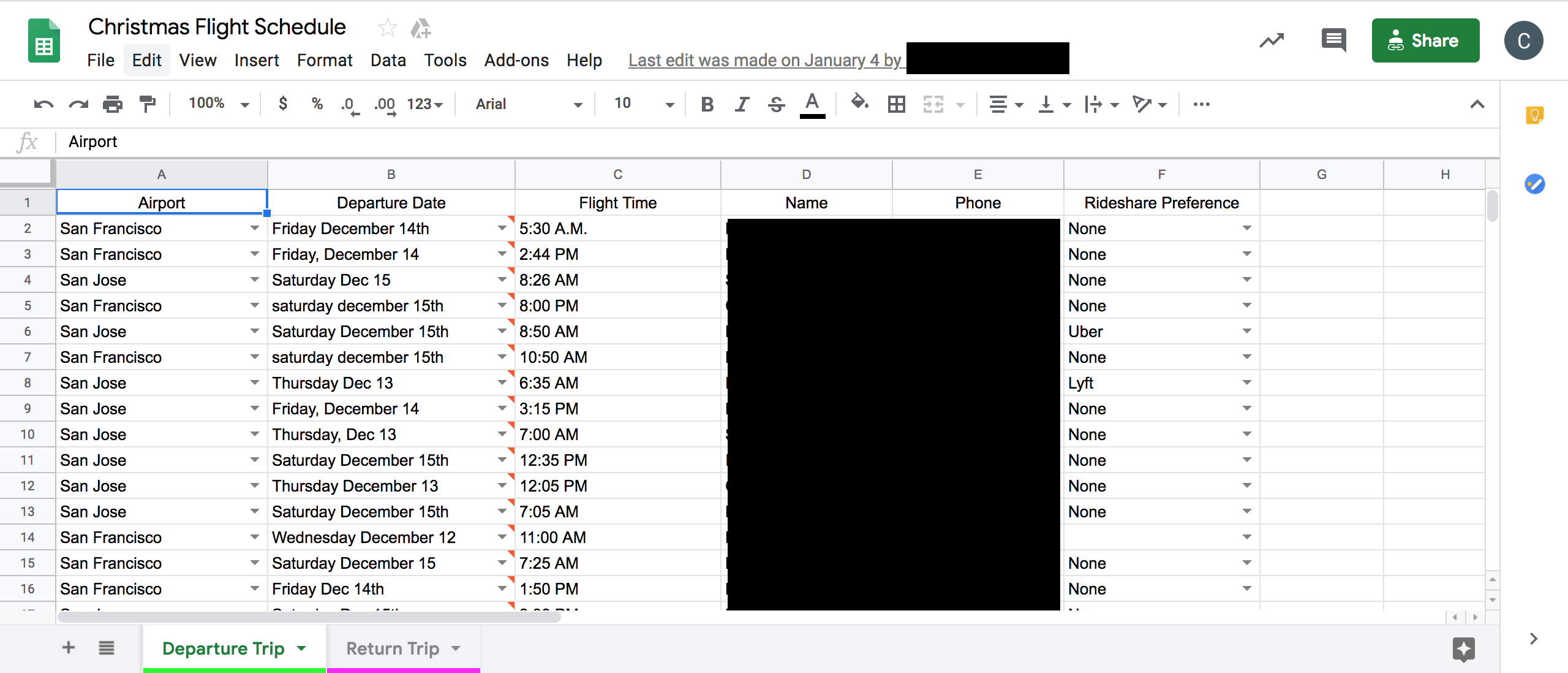
Task: Toggle italic formatting
Action: coord(742,104)
